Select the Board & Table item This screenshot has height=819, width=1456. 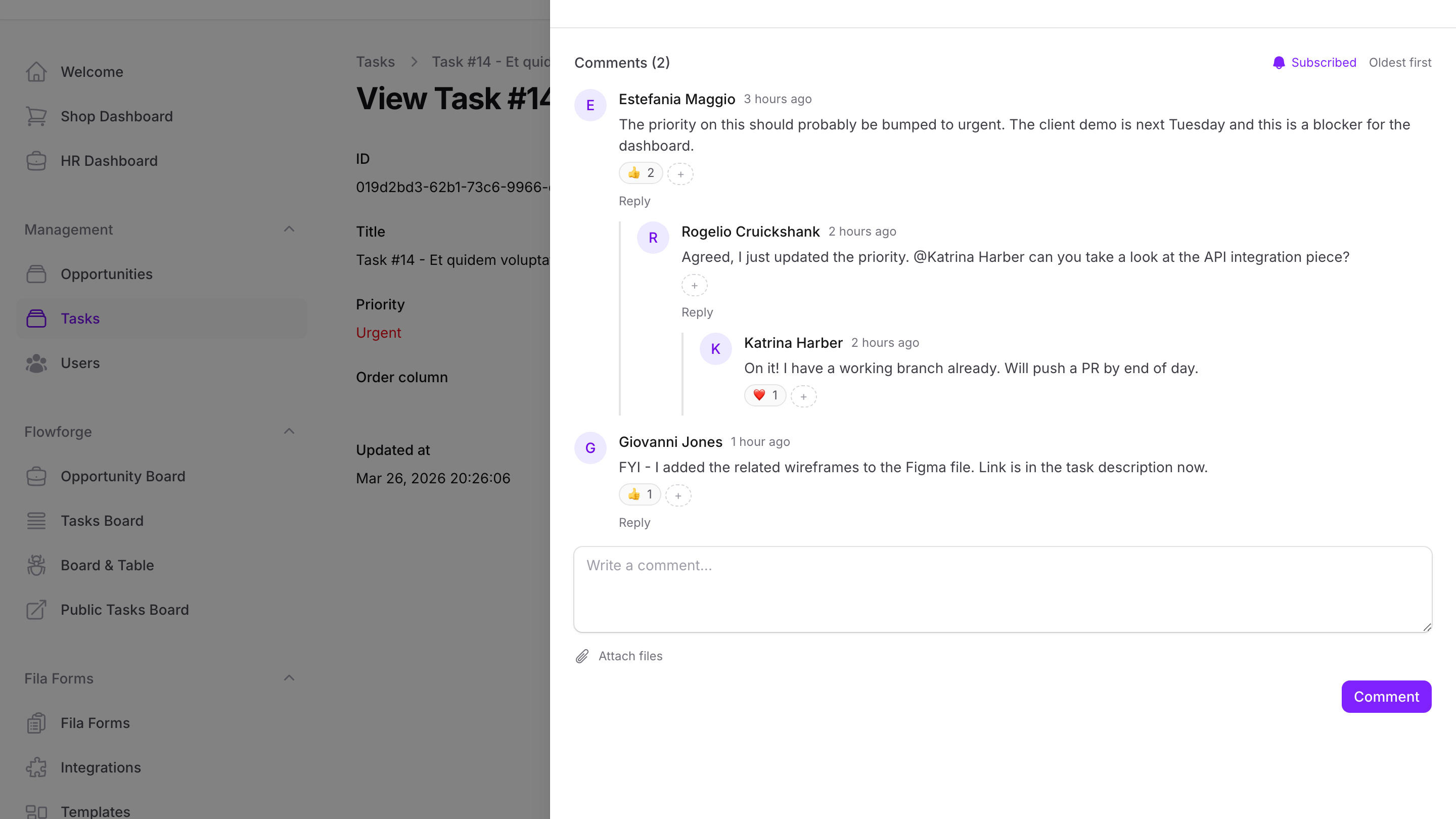[107, 565]
